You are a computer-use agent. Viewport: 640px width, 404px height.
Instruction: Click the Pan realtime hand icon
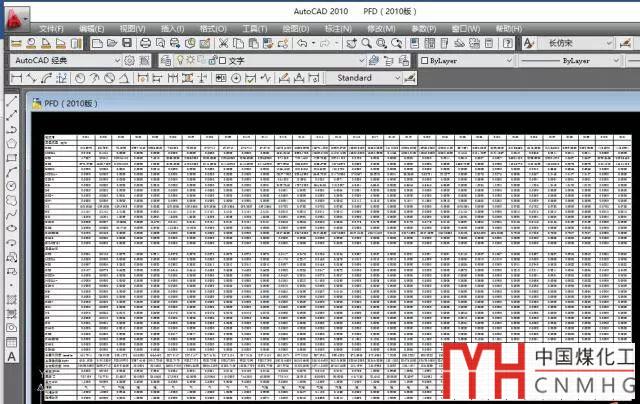pos(351,43)
